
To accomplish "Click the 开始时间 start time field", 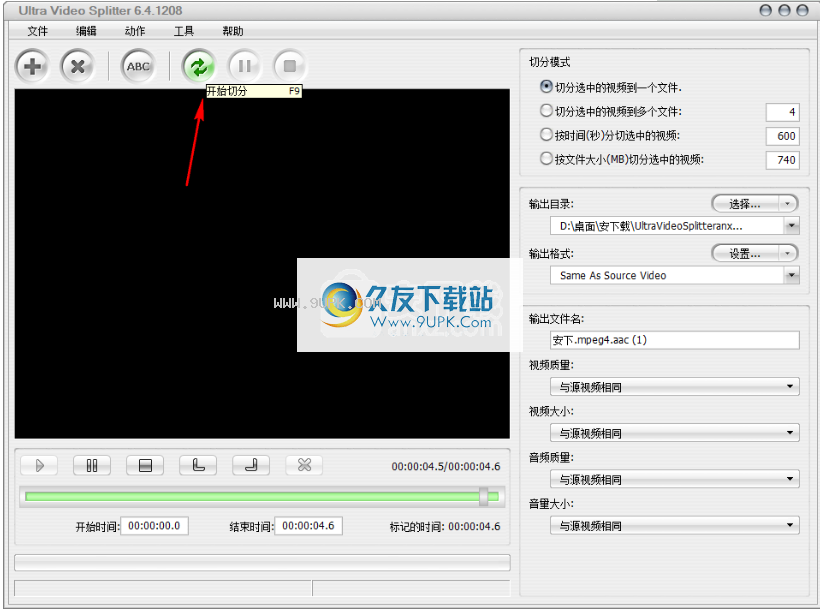I will [x=154, y=526].
